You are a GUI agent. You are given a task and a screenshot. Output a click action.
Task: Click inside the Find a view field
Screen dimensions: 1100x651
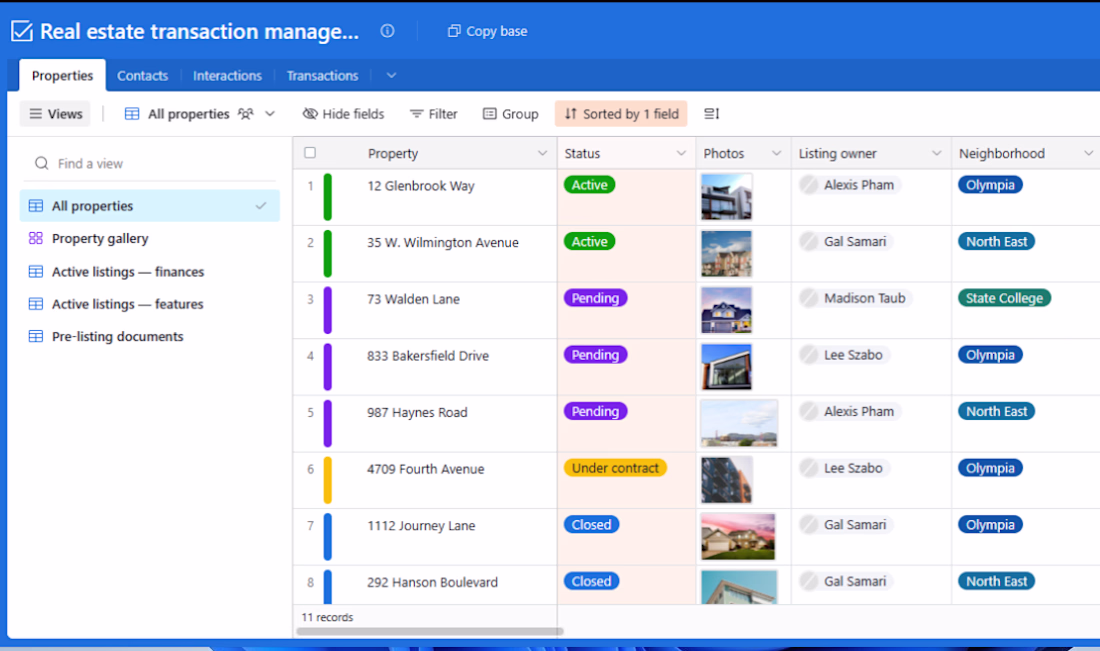pyautogui.click(x=149, y=163)
